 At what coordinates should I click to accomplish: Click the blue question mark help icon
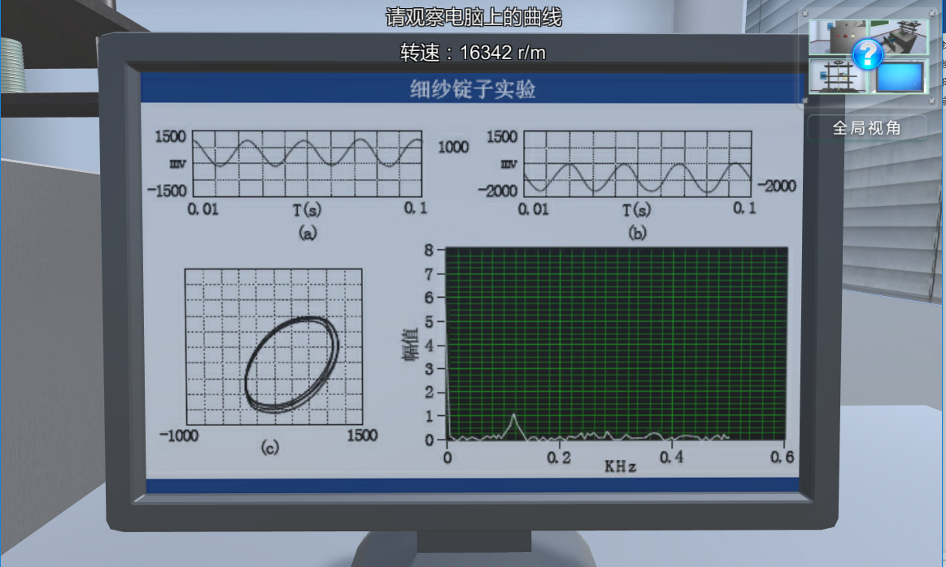pyautogui.click(x=867, y=54)
